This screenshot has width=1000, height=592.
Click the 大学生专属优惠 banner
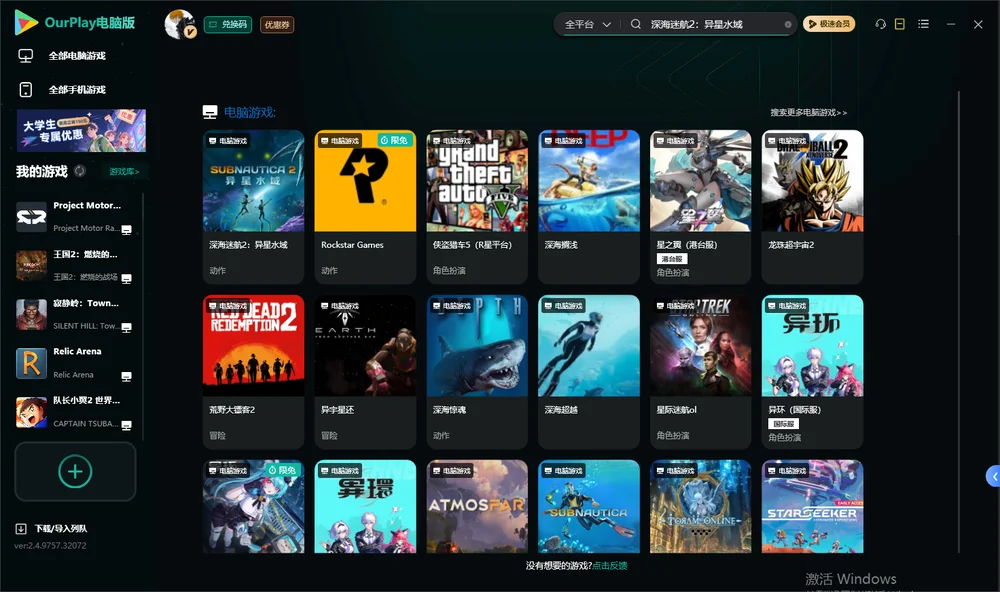click(x=81, y=131)
